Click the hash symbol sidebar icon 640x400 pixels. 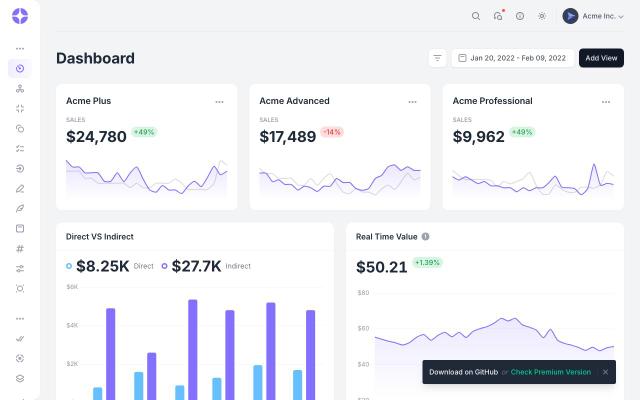click(20, 249)
